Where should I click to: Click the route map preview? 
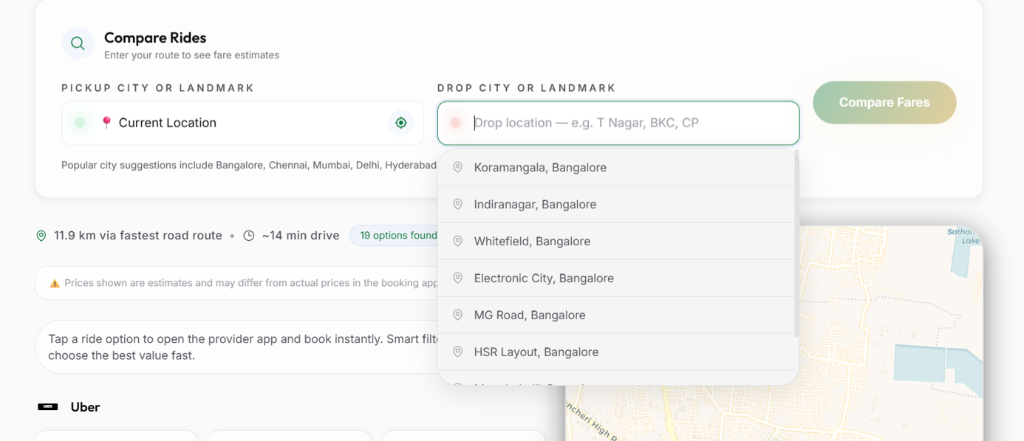(774, 333)
